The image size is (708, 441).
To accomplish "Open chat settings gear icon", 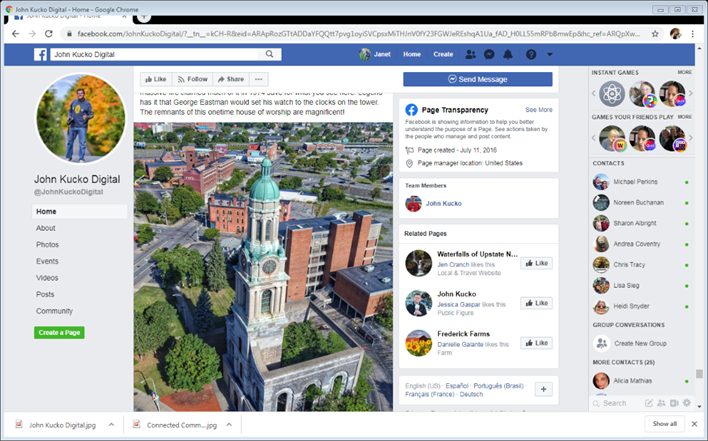I will (x=687, y=403).
